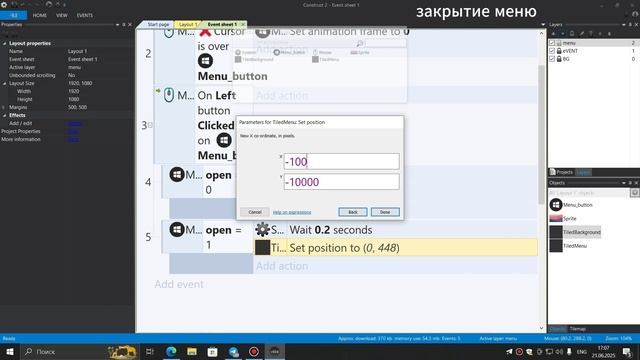The width and height of the screenshot is (640, 360).
Task: Click the lock icon of eVENT layer
Action: (x=559, y=51)
